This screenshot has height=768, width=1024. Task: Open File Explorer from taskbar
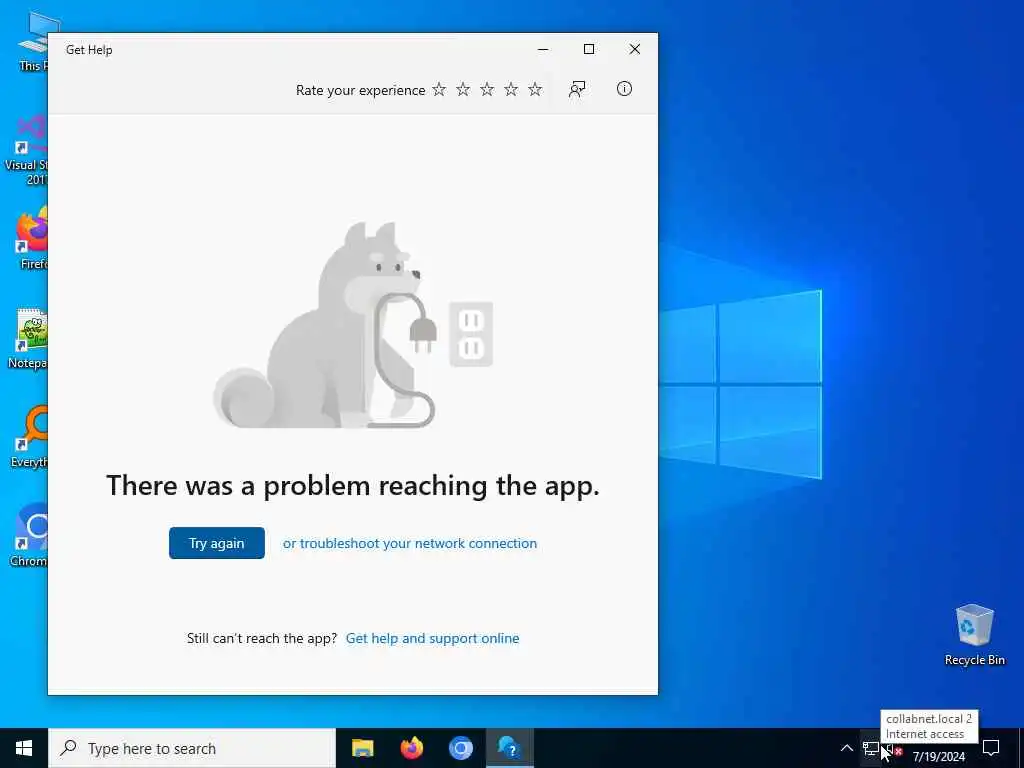pos(362,748)
